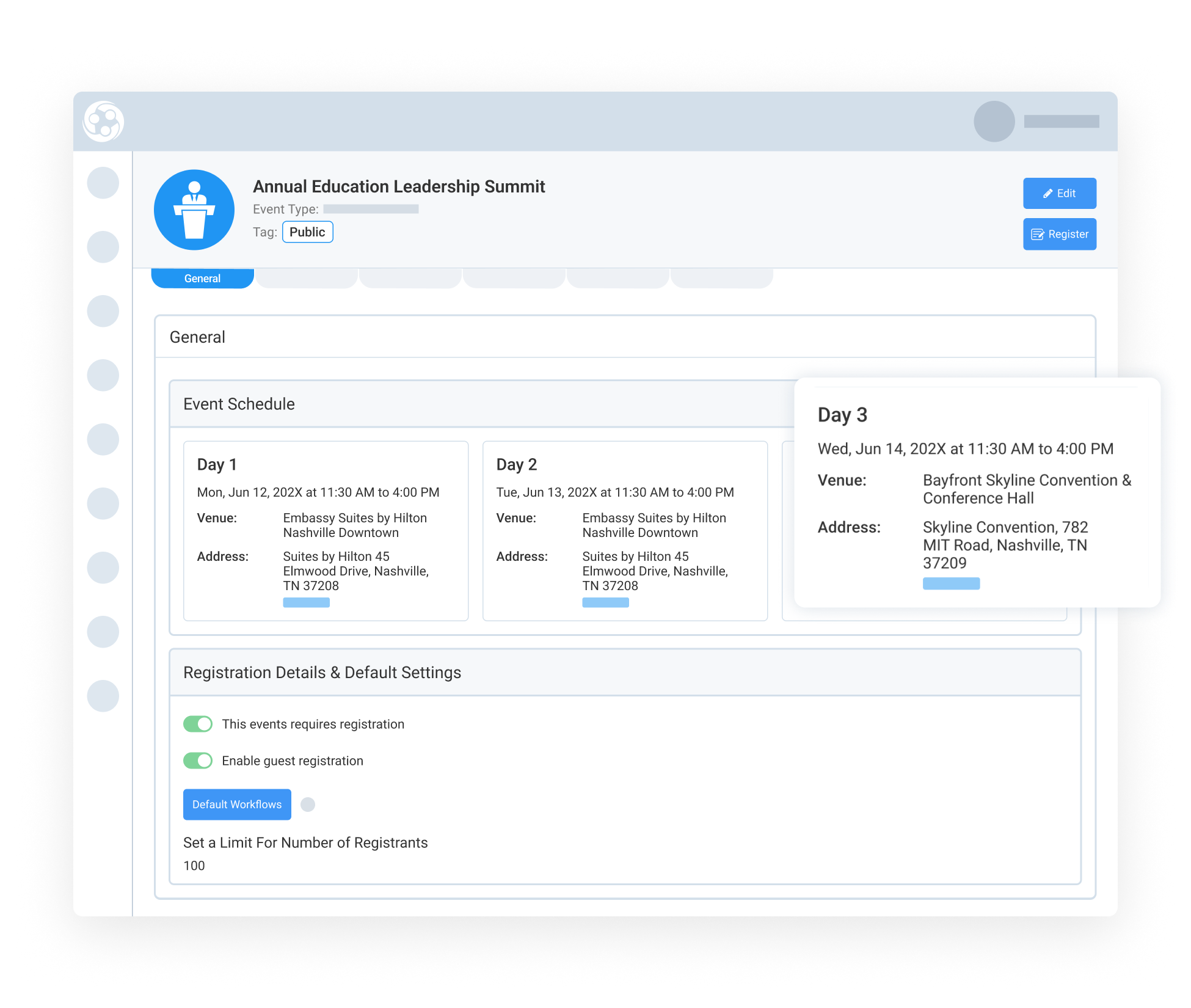
Task: Open the blank tab right of General
Action: click(307, 279)
